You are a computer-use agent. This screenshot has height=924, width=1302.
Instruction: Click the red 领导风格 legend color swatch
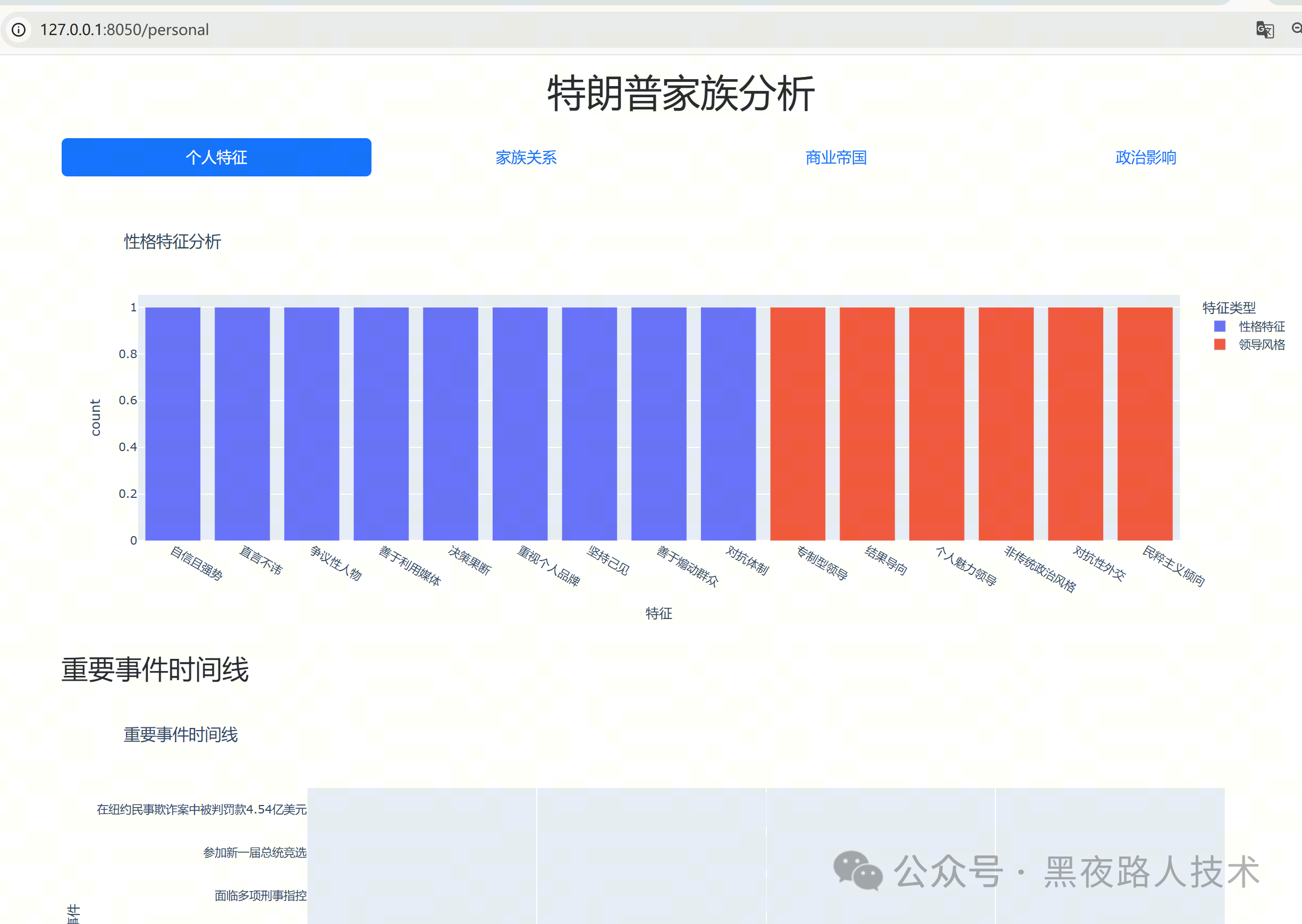click(1220, 345)
